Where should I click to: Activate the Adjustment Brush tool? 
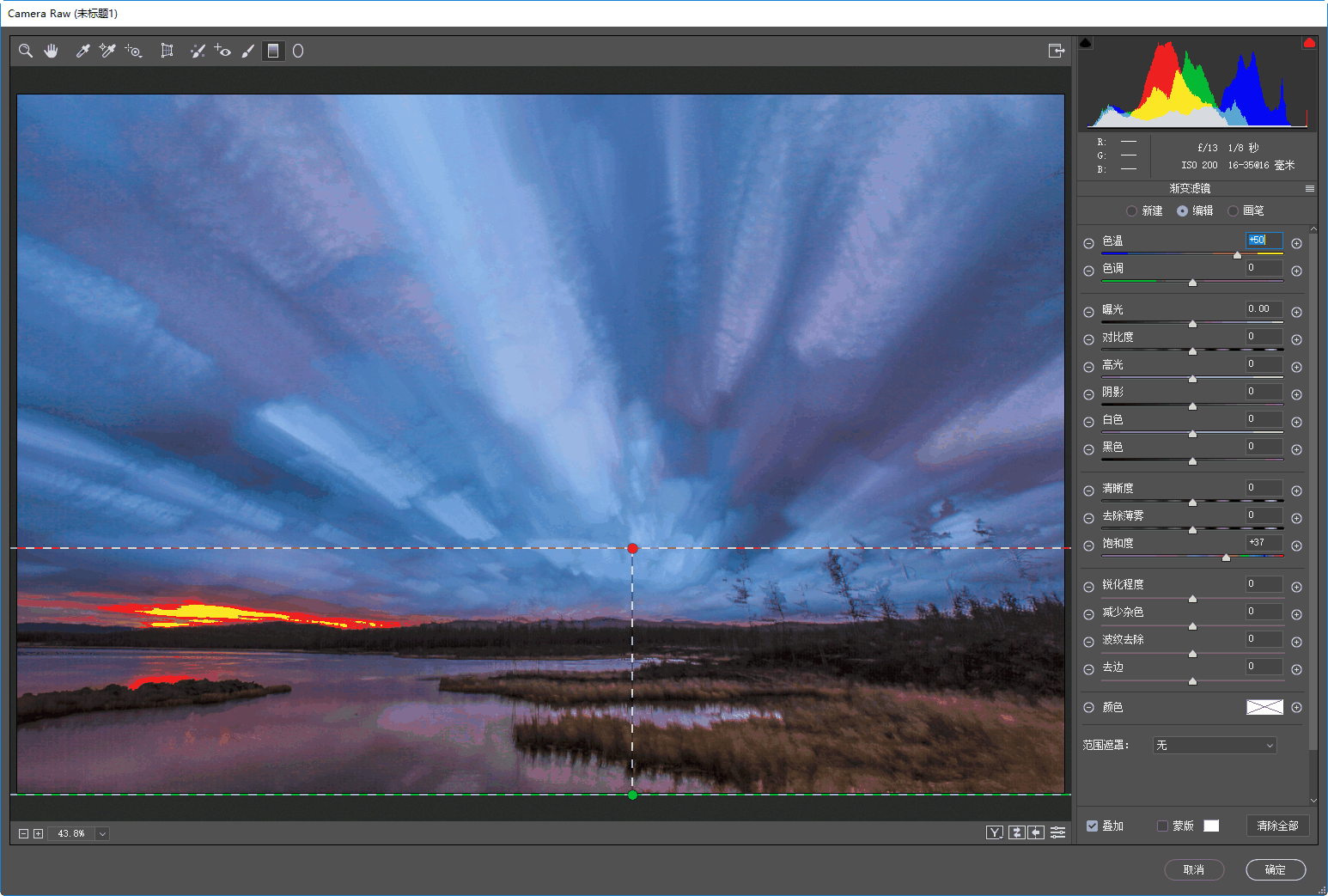pos(248,52)
